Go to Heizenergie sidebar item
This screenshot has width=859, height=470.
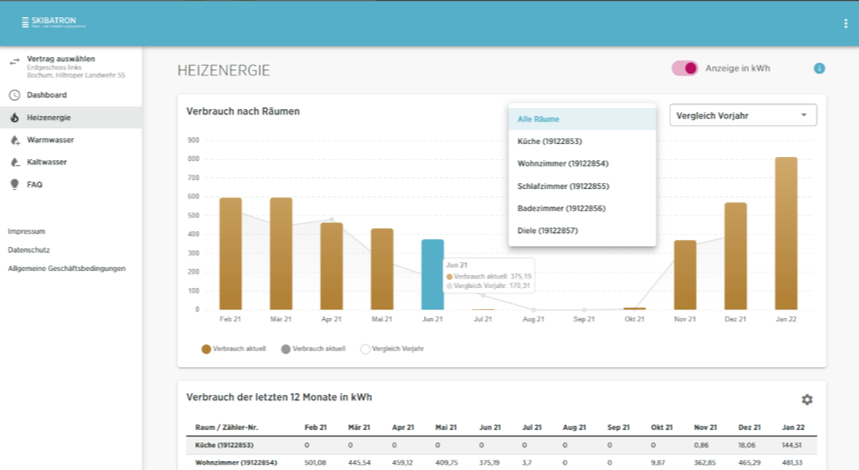coord(48,118)
